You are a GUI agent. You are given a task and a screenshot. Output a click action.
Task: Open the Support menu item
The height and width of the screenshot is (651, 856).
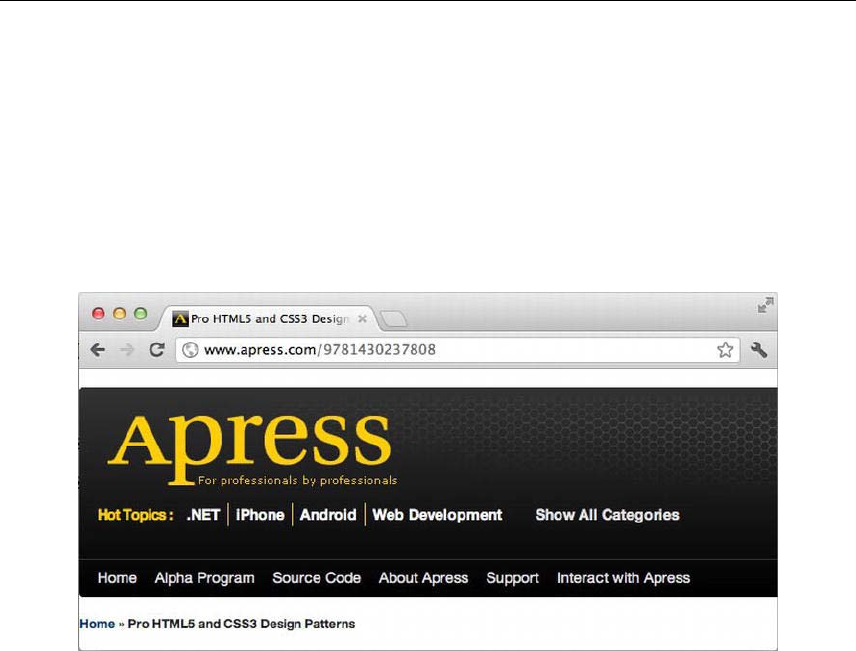point(512,578)
